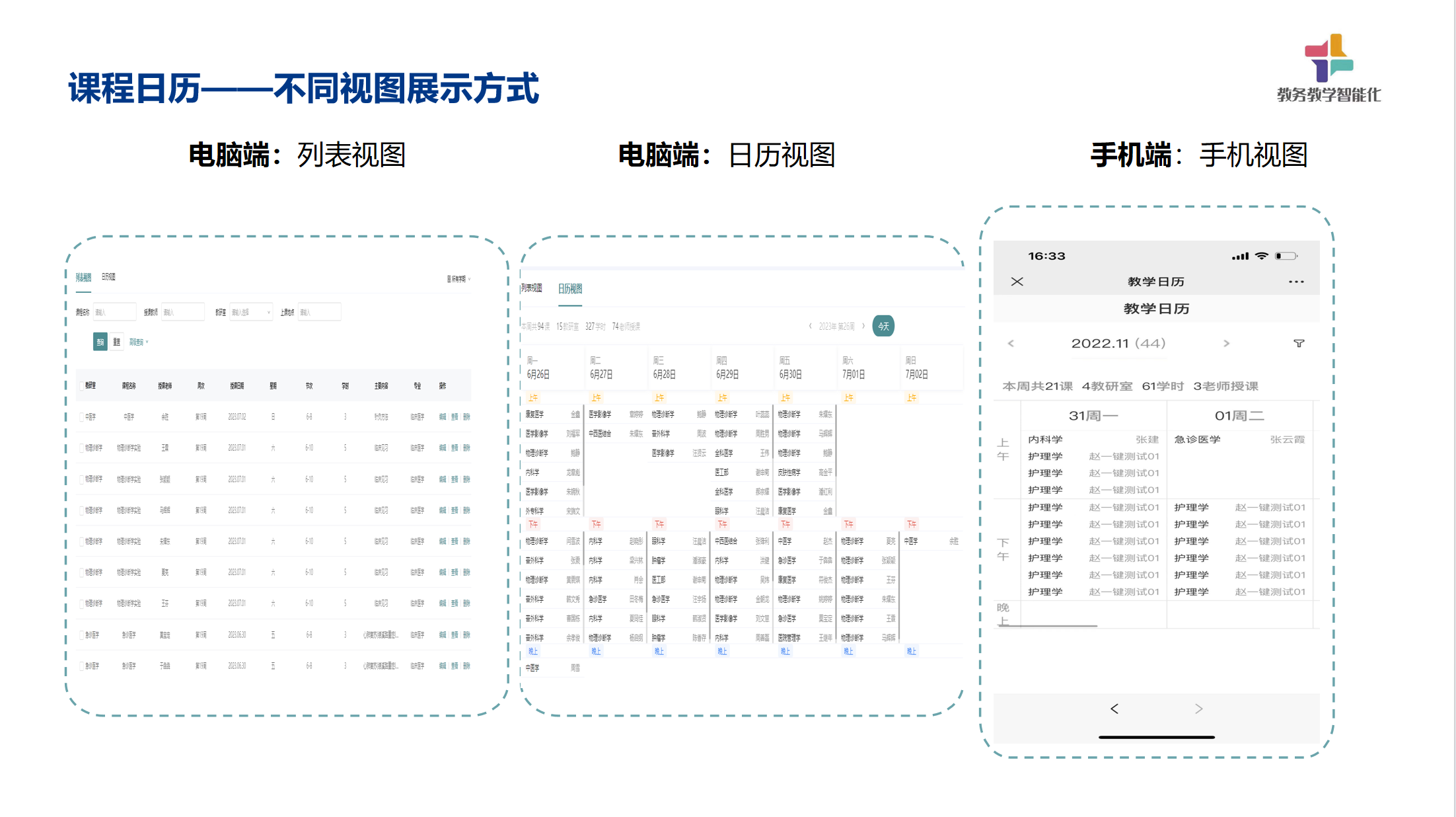Open the 教研室 select dropdown
This screenshot has height=817, width=1456.
250,312
